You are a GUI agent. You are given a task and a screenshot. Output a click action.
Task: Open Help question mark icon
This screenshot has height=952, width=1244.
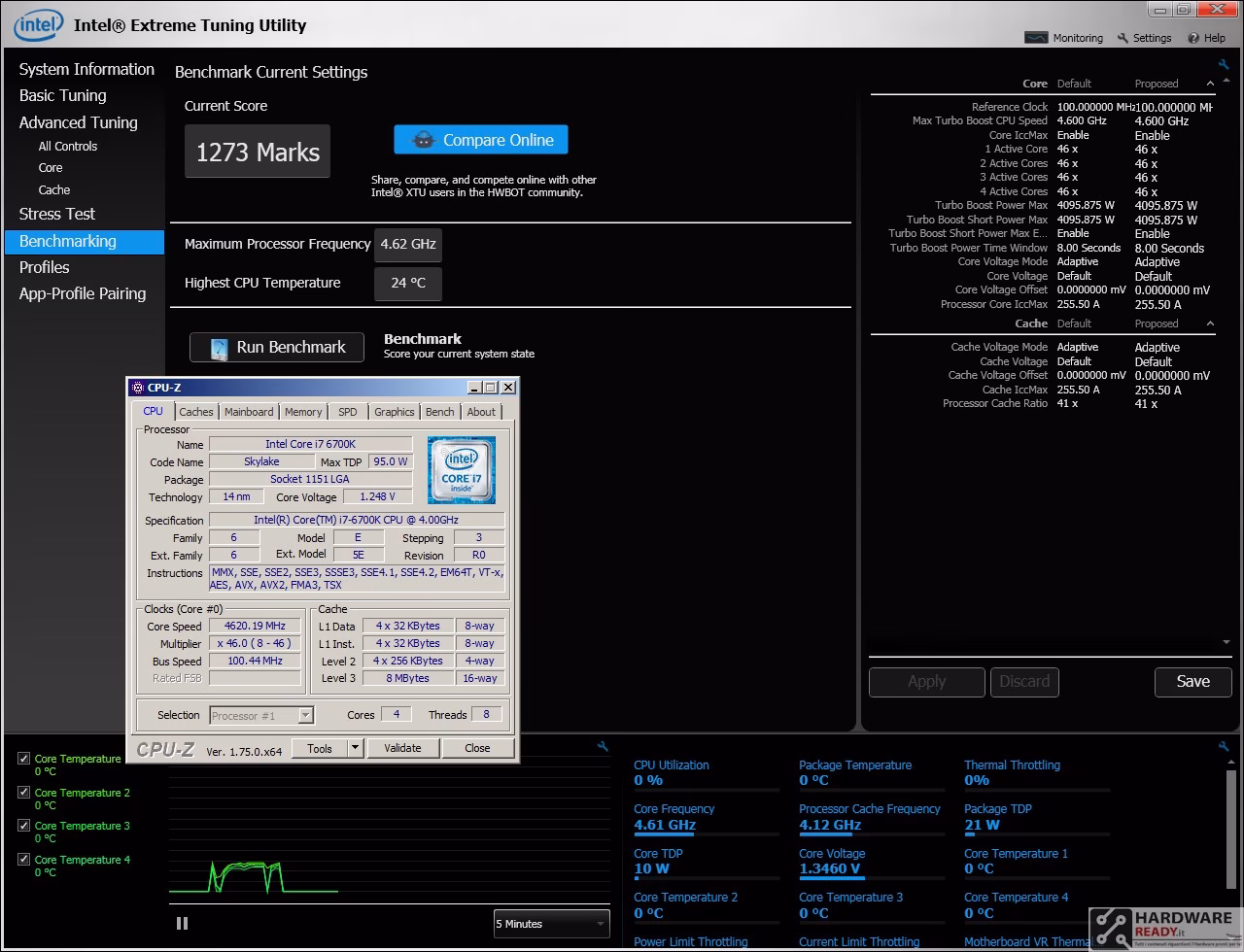[1193, 38]
